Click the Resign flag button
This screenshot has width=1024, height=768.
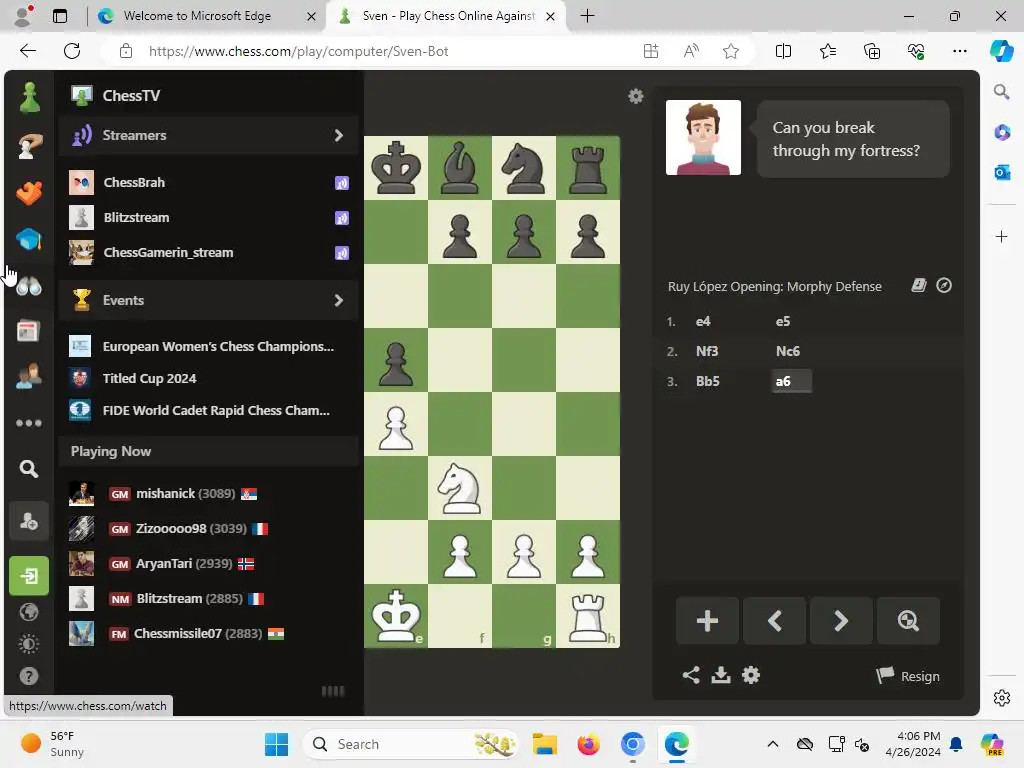coord(908,676)
